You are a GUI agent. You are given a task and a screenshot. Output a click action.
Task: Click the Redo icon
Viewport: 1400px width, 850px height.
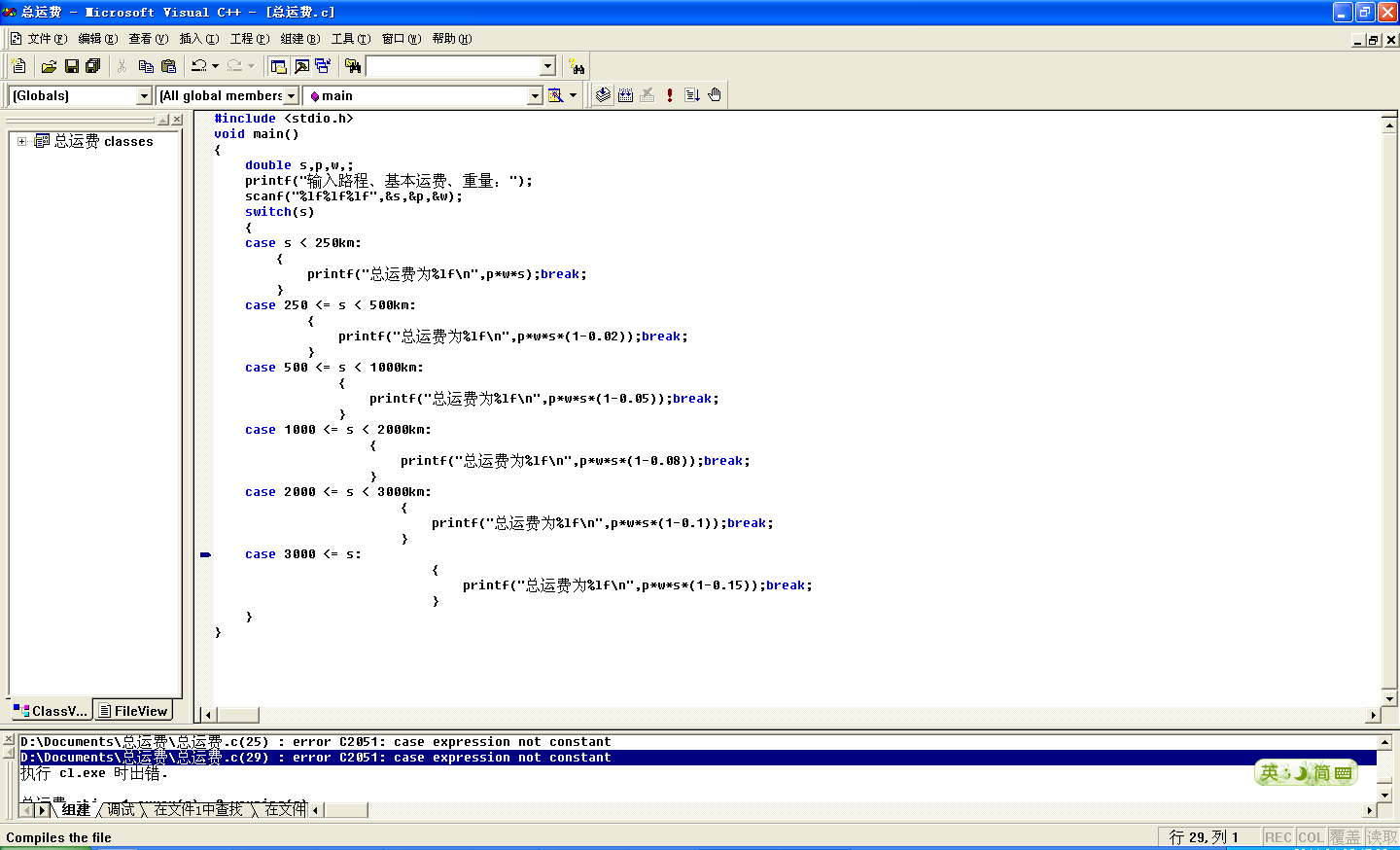(x=234, y=66)
